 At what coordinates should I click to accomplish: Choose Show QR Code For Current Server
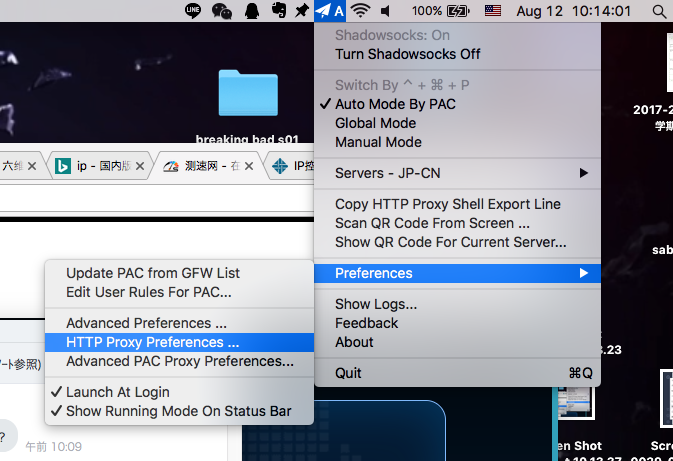click(x=457, y=242)
